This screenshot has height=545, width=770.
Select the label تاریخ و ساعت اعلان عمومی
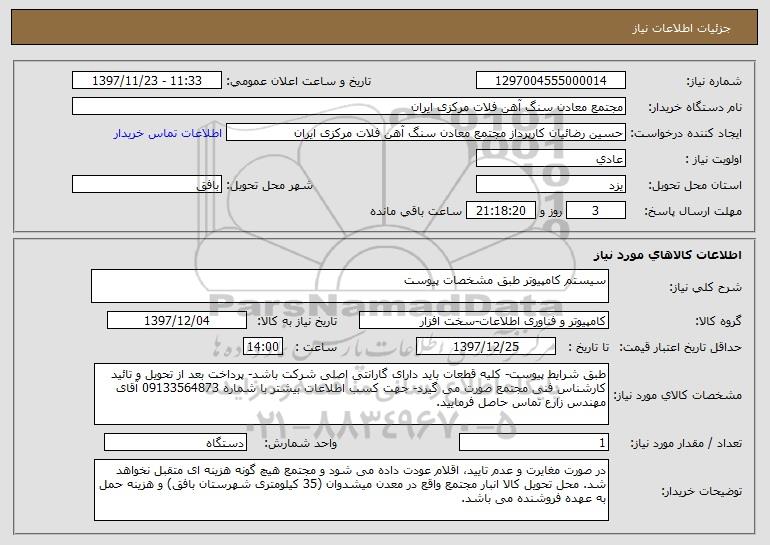(299, 82)
